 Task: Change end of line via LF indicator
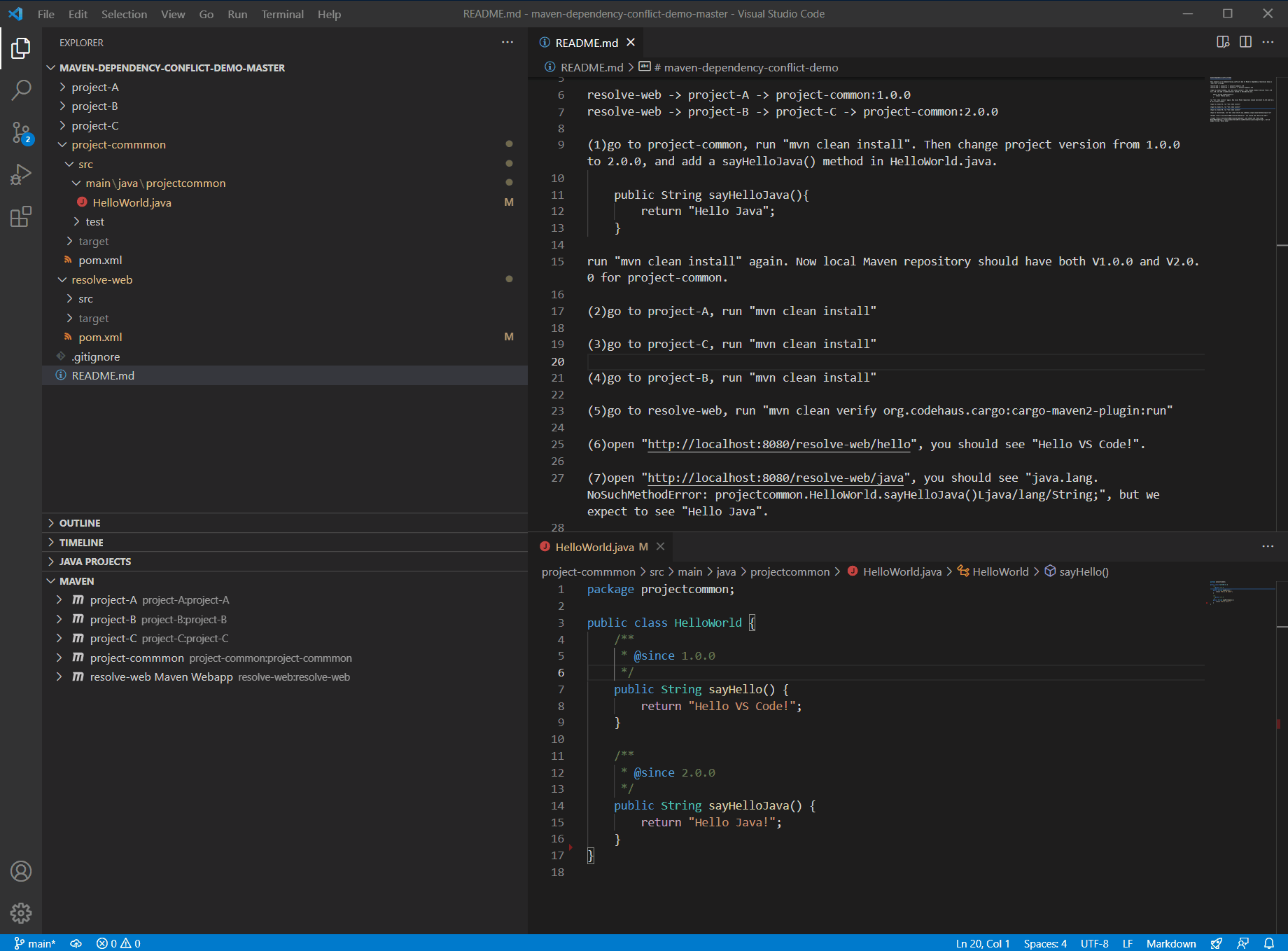[1128, 943]
